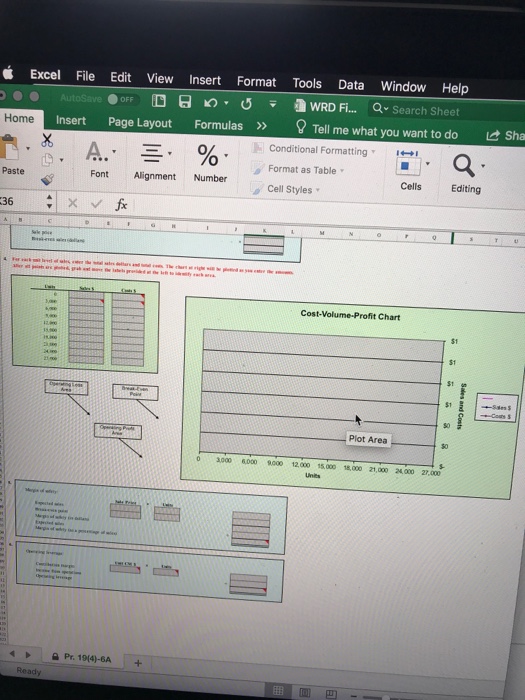Image resolution: width=525 pixels, height=700 pixels.
Task: Expand the Copy options dropdown arrow
Action: 62,159
